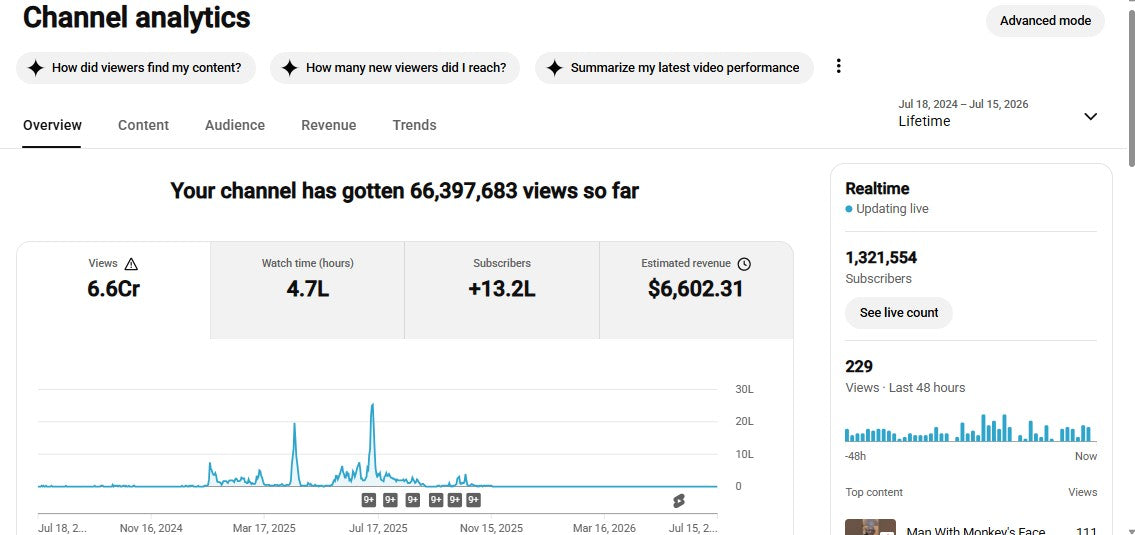Click sparkle icon on 'Summarize my latest video performance'
The image size is (1135, 535).
554,68
